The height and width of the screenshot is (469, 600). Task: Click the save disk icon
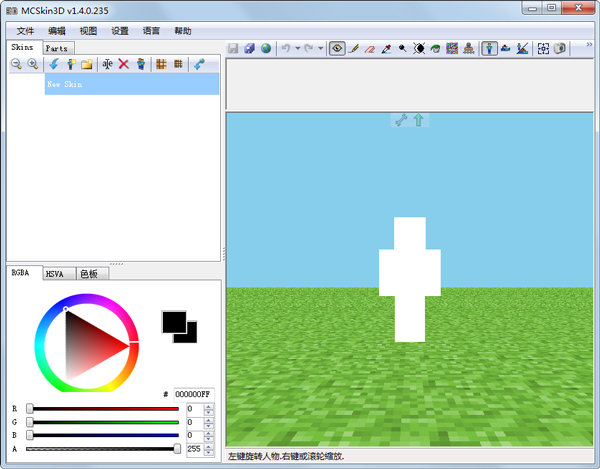[233, 48]
